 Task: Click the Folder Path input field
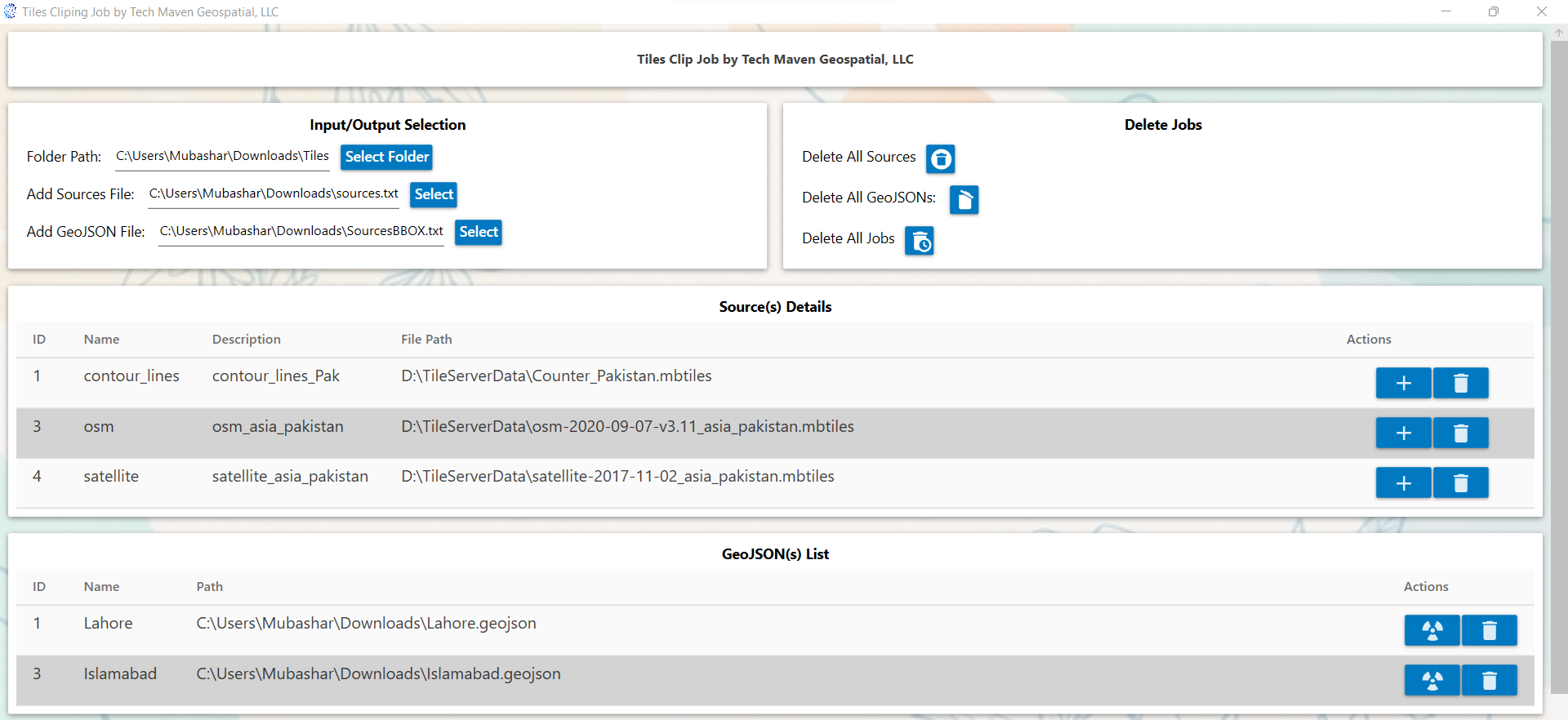click(222, 157)
